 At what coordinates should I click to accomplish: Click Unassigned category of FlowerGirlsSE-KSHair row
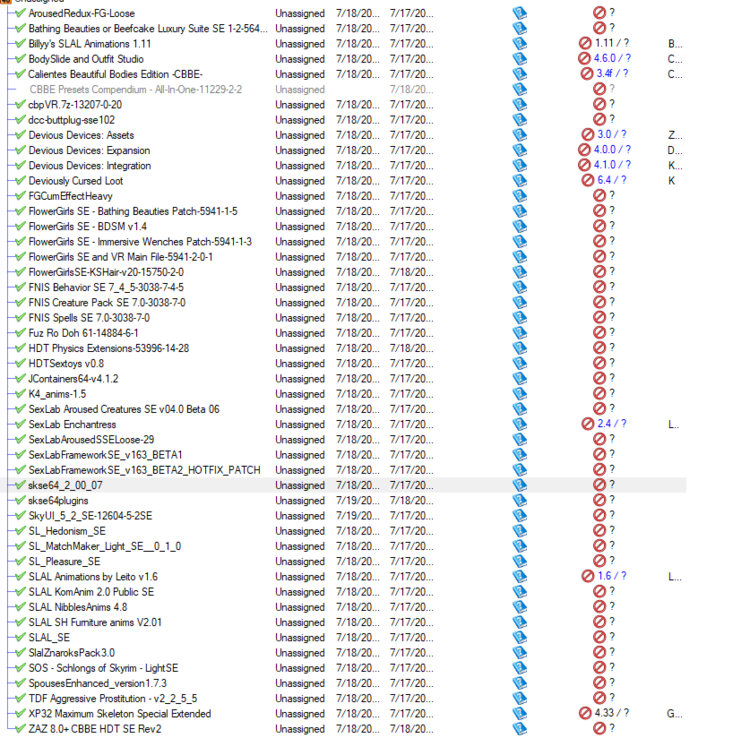[300, 272]
